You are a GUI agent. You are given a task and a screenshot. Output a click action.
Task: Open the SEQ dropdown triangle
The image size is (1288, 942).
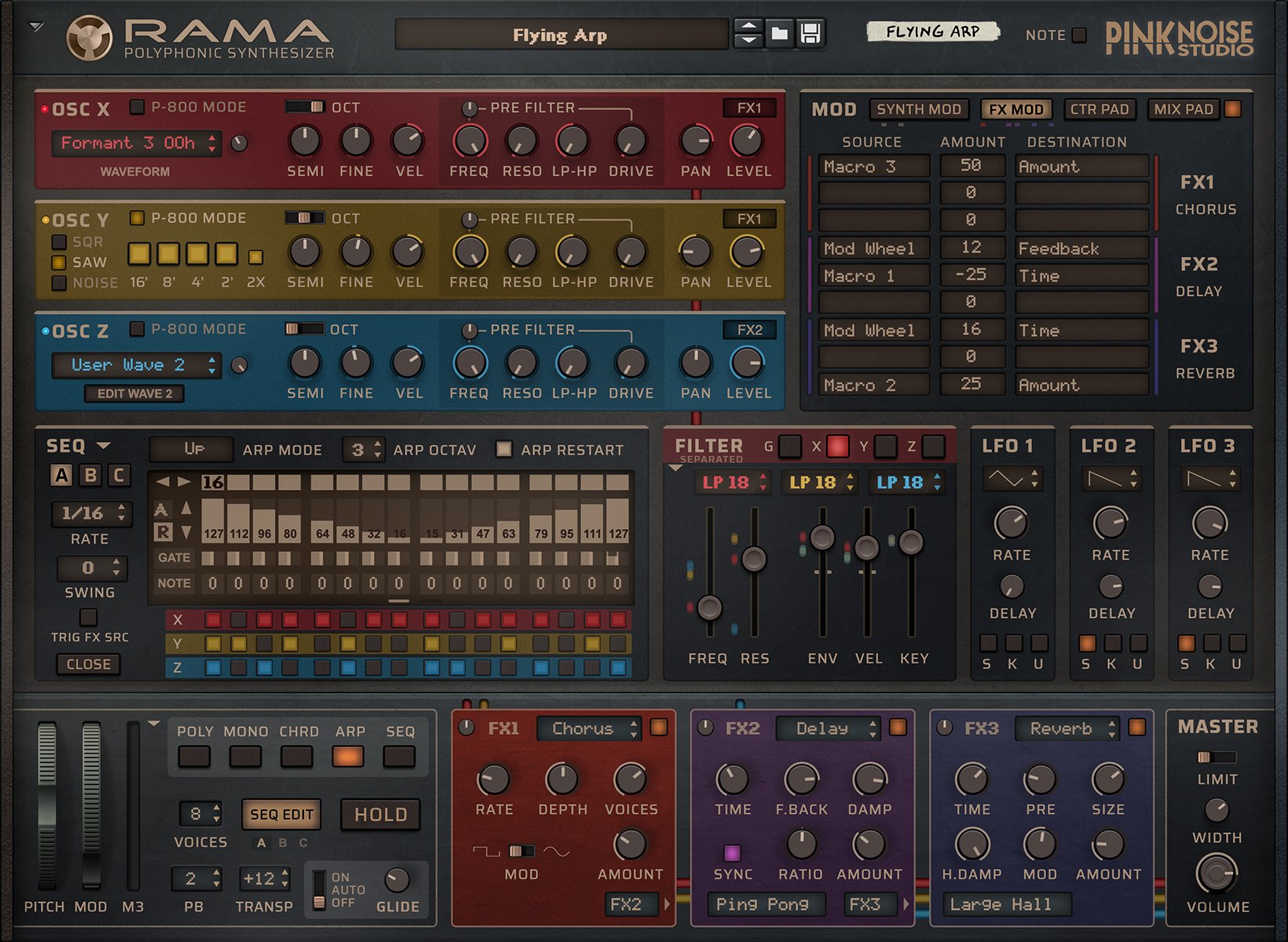(x=102, y=446)
